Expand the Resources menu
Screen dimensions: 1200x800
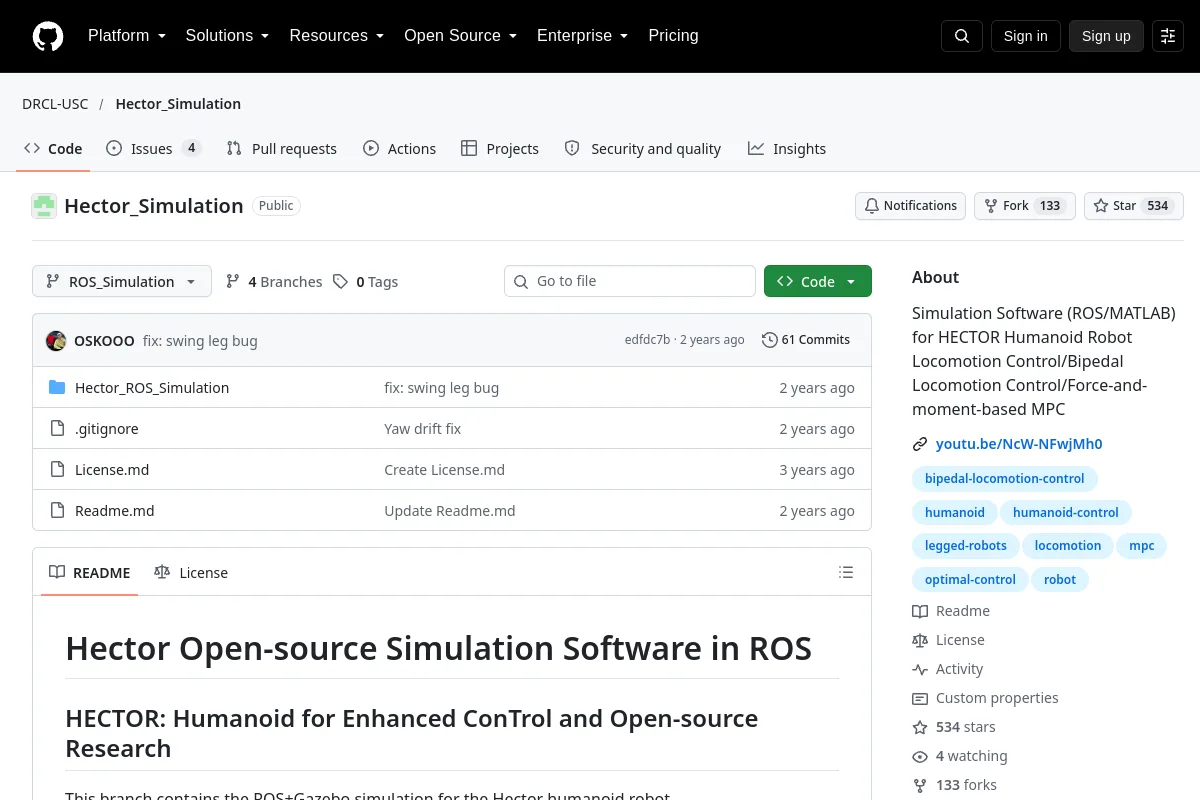[337, 36]
